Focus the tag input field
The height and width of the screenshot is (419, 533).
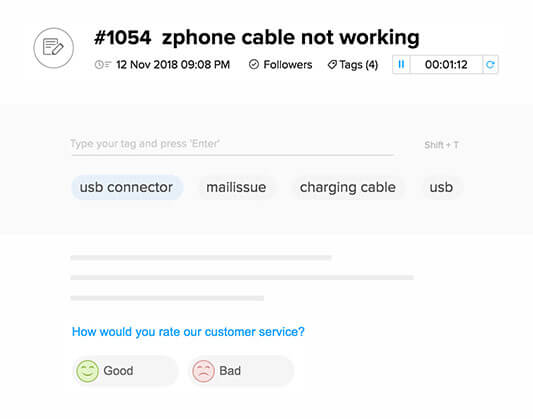233,144
